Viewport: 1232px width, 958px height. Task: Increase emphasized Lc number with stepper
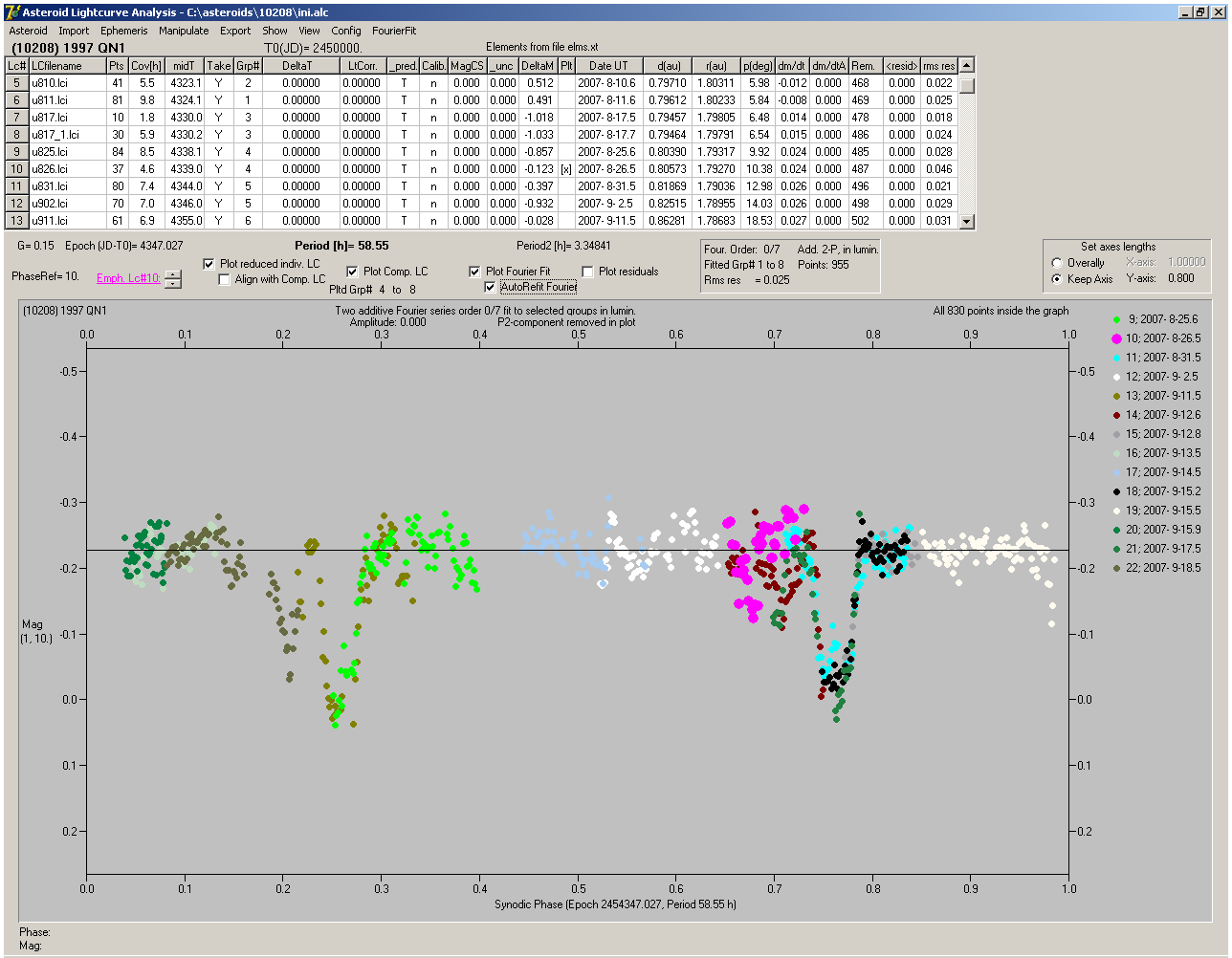(x=172, y=274)
